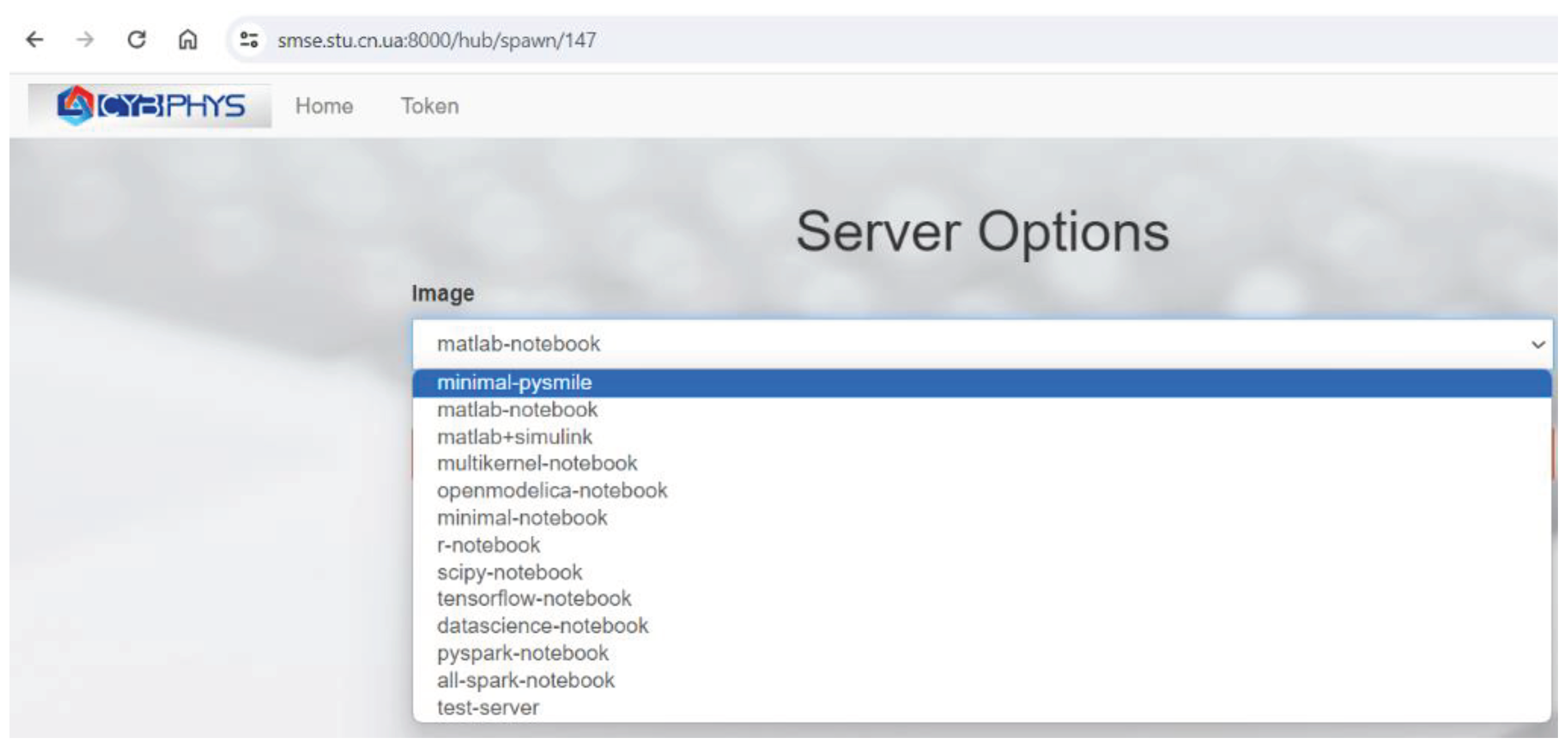This screenshot has width=1568, height=748.
Task: Choose openmodelica-notebook image option
Action: (x=552, y=490)
